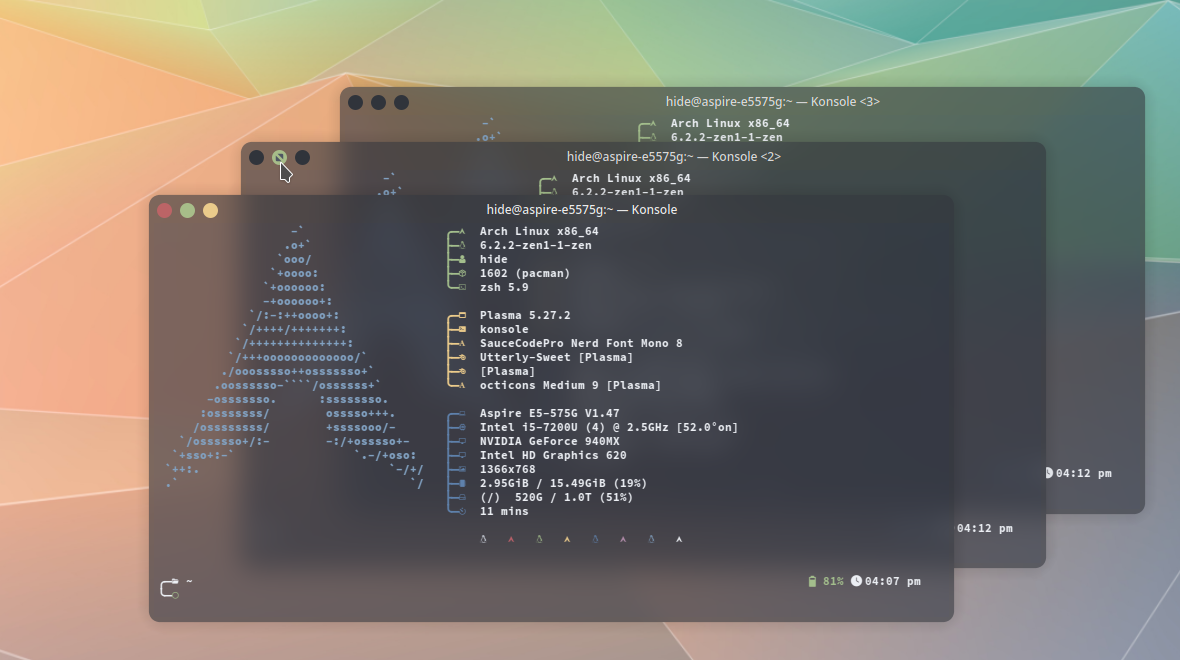
Task: Click the rightmost dark button in Konsole <3>
Action: 402,102
